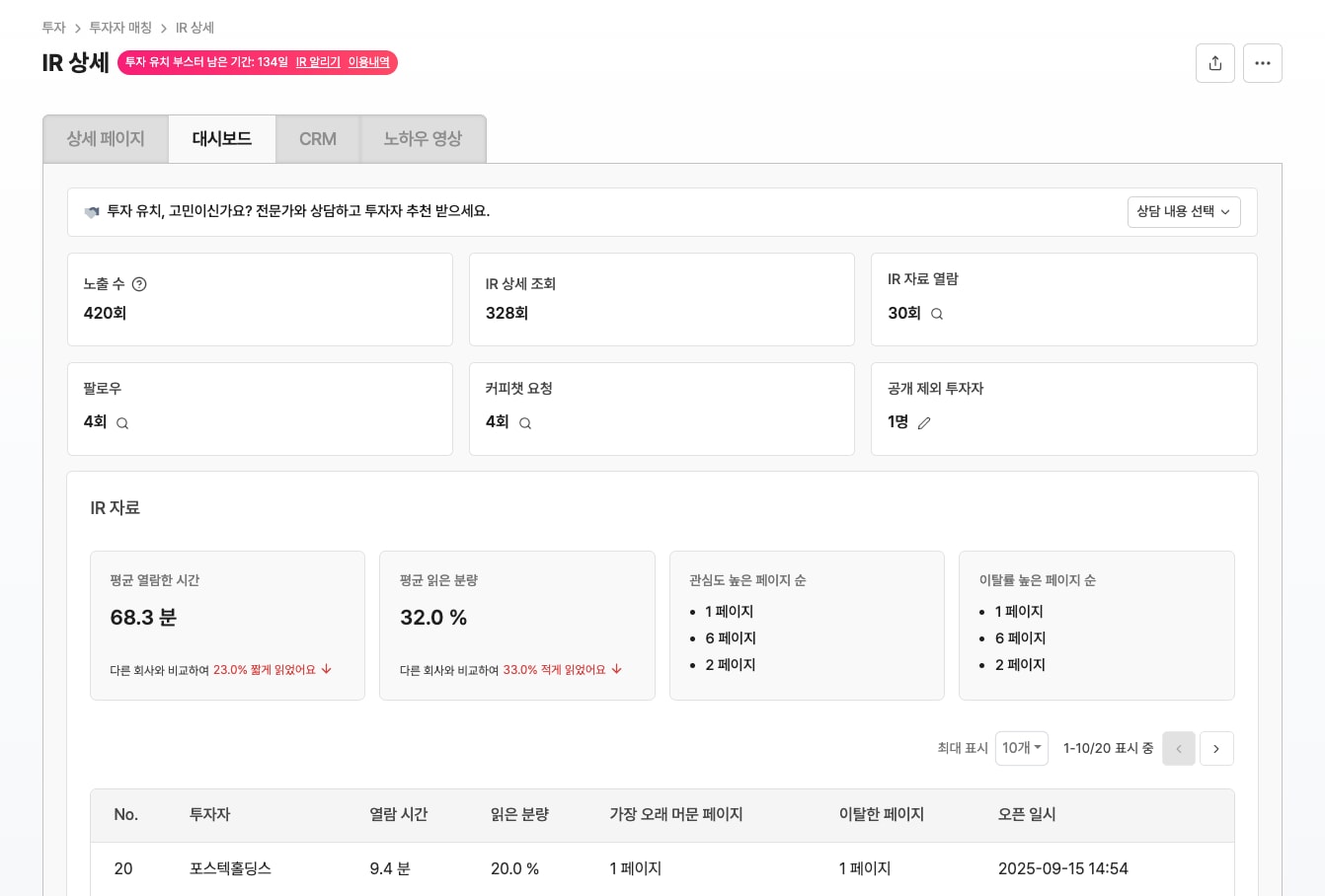Open the 10개 rows-per-page dropdown
The width and height of the screenshot is (1325, 896).
1022,748
